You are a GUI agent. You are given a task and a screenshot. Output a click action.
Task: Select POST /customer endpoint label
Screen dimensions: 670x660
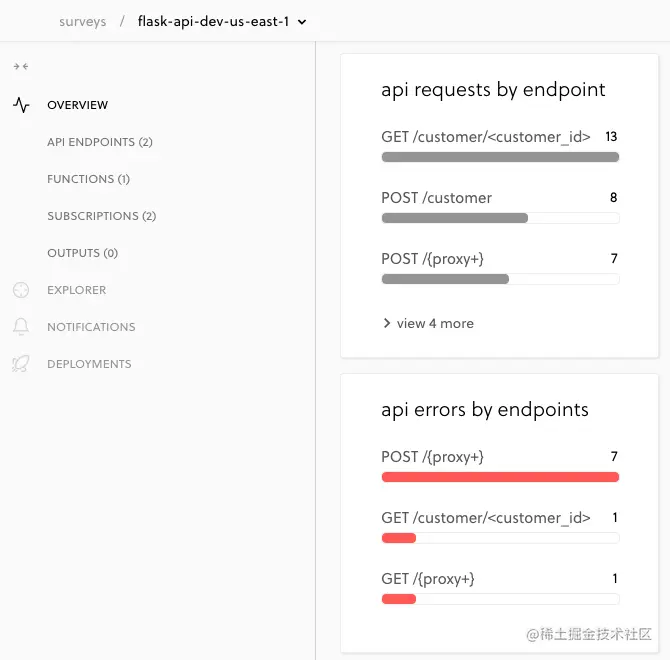click(x=436, y=198)
